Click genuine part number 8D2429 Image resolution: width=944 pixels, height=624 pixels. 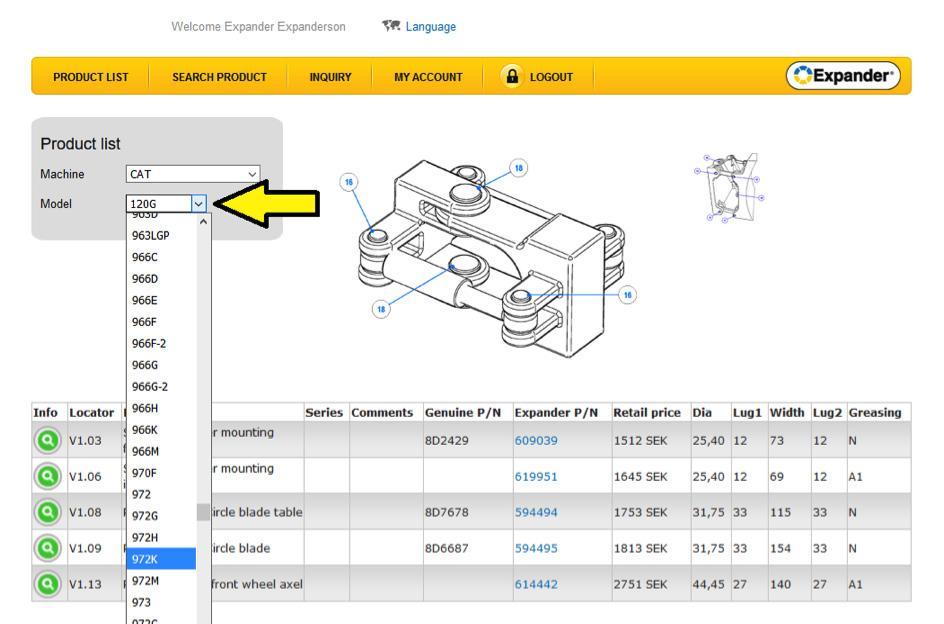[447, 440]
